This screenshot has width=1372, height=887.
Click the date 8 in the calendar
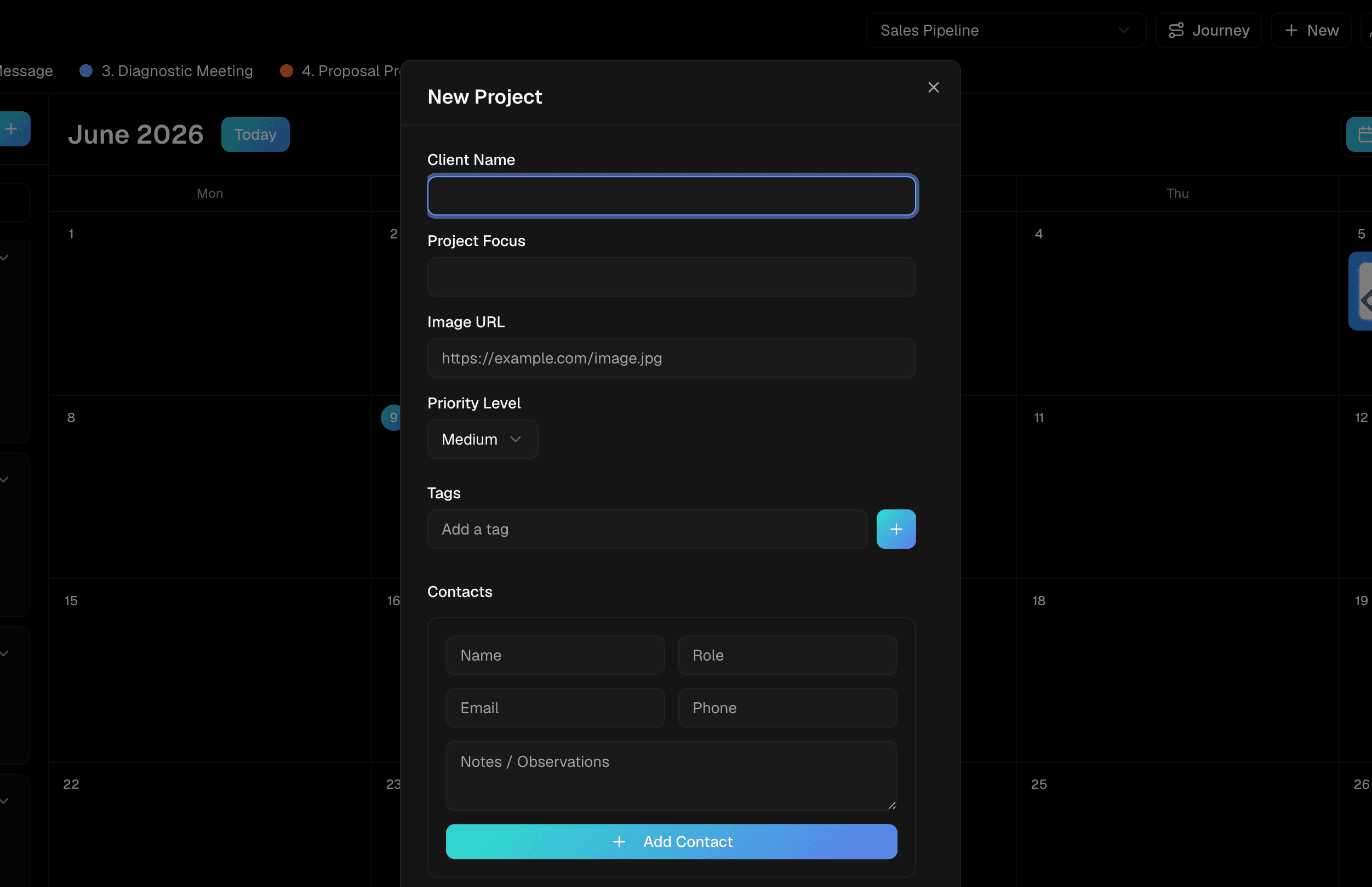point(71,418)
